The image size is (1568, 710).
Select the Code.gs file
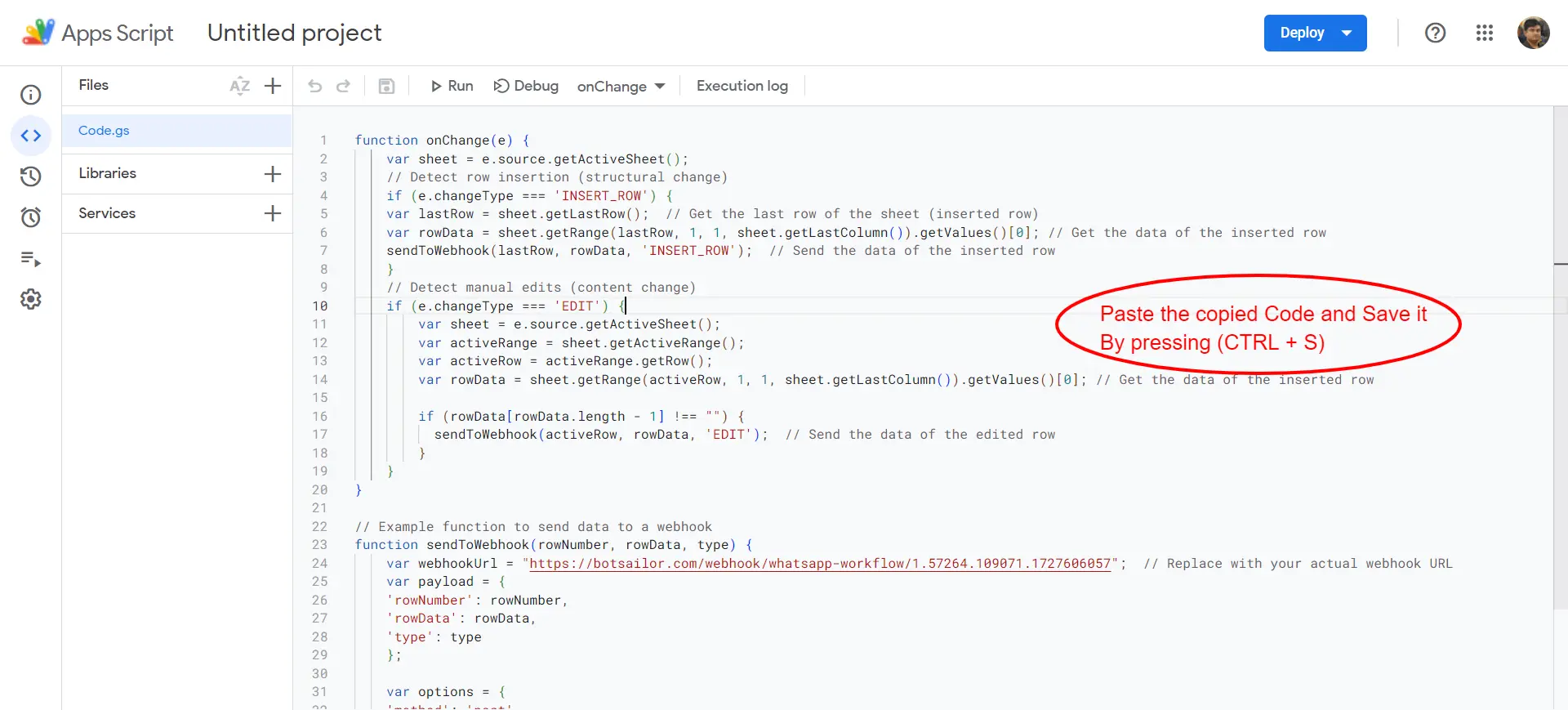(104, 131)
